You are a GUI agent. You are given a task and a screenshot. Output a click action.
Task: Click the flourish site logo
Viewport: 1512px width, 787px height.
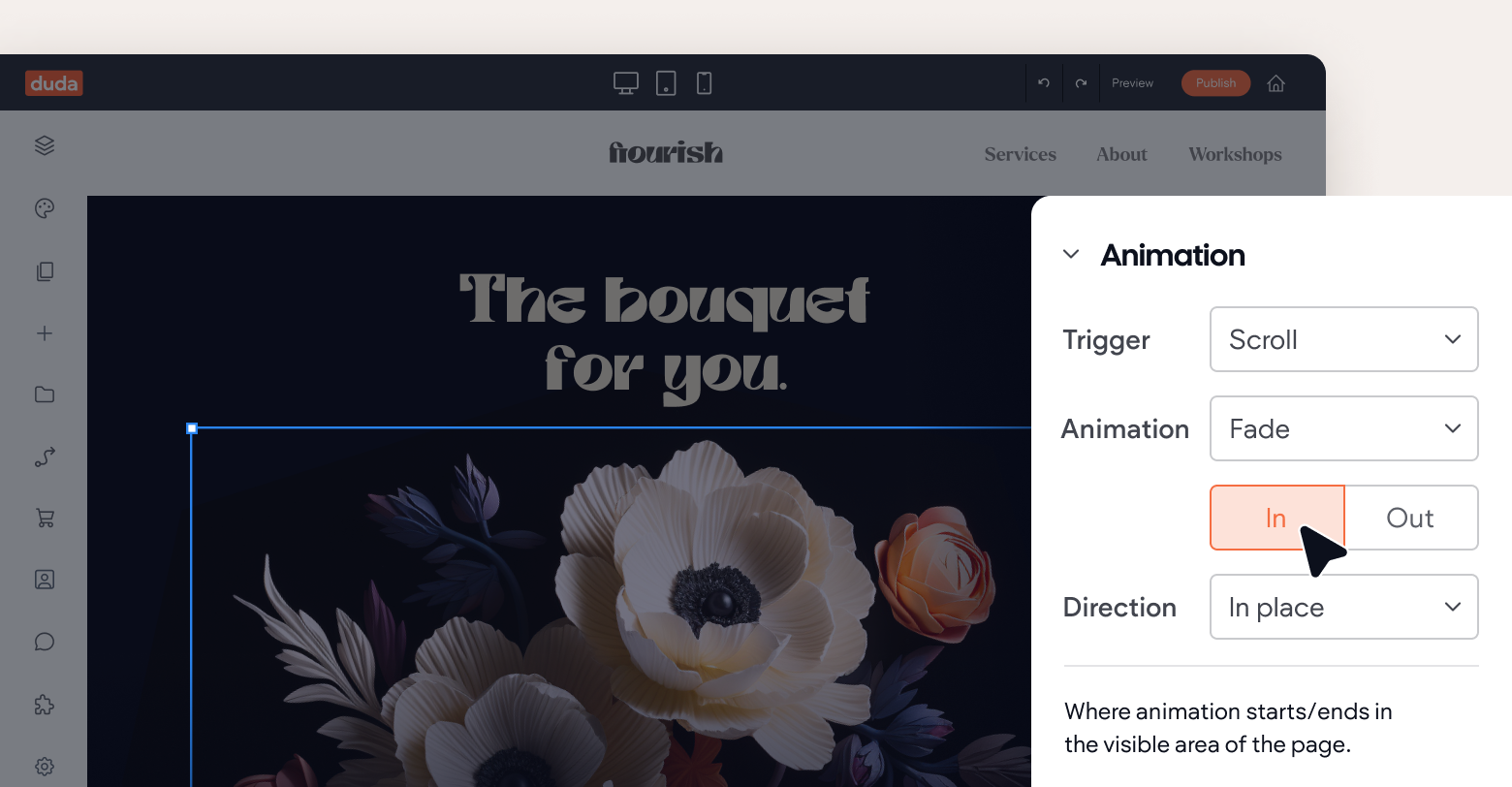(666, 153)
